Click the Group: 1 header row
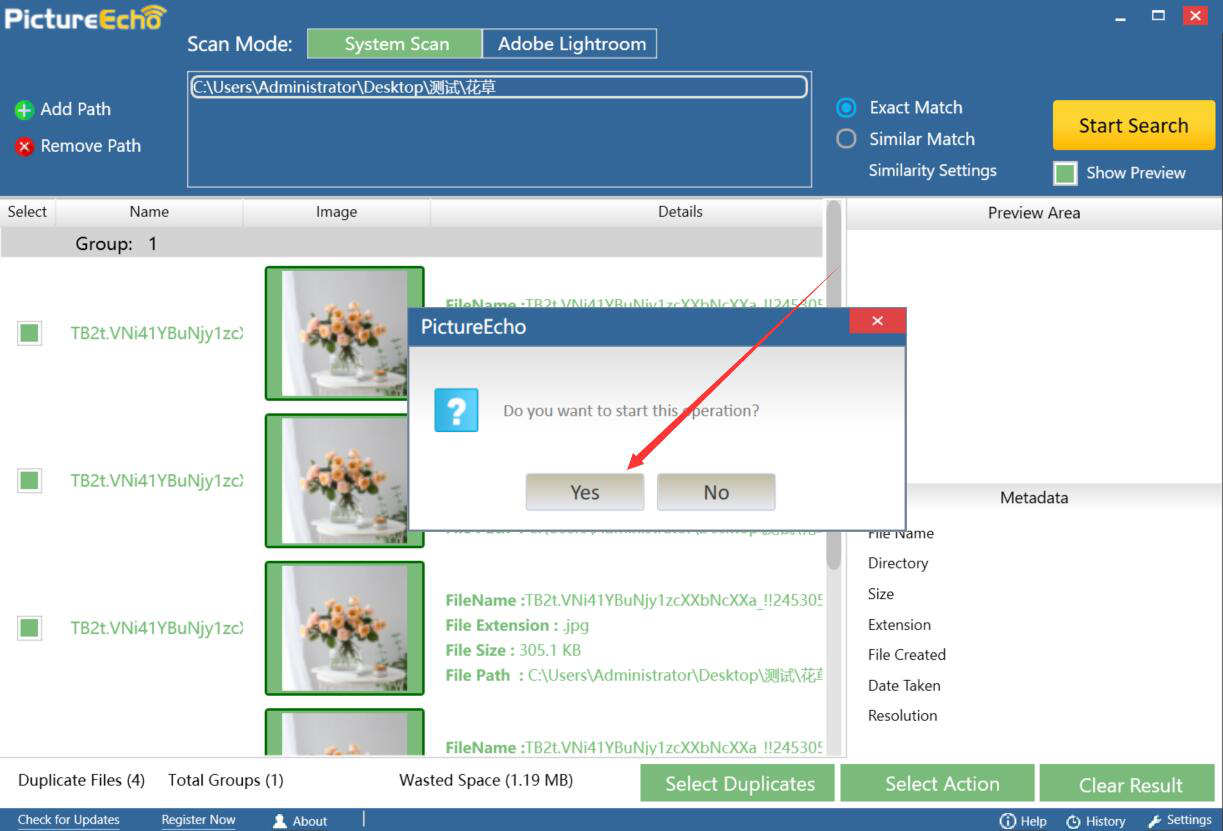 tap(412, 243)
